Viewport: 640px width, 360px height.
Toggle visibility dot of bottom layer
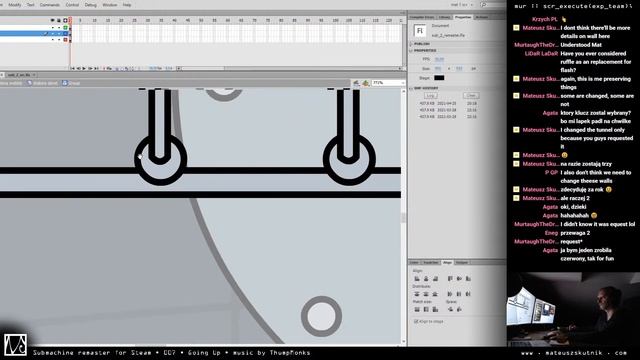point(52,40)
